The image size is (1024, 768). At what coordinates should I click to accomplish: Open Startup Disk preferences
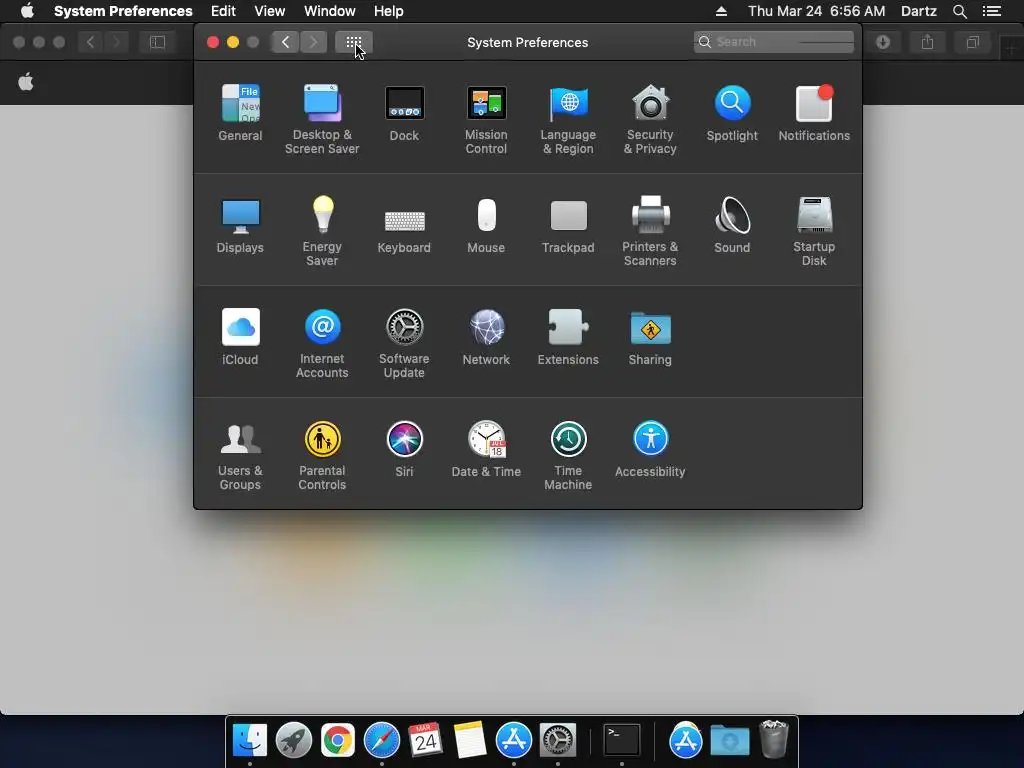pyautogui.click(x=814, y=231)
